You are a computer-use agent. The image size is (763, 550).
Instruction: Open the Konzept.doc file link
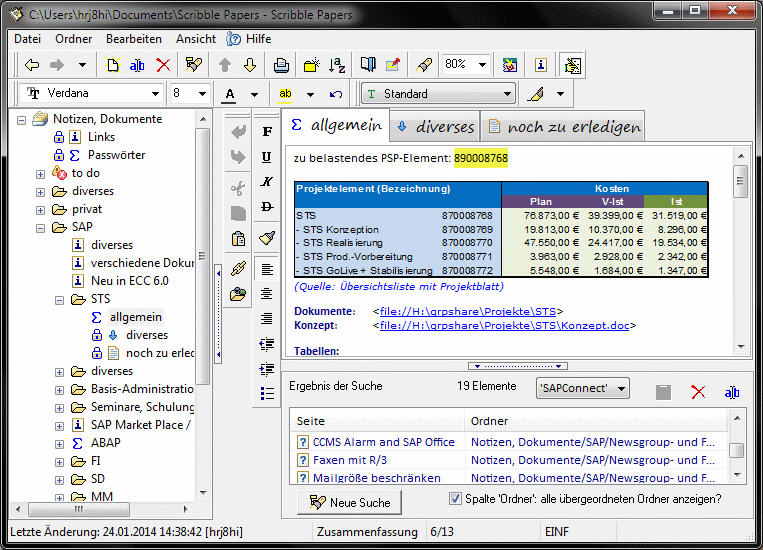507,325
